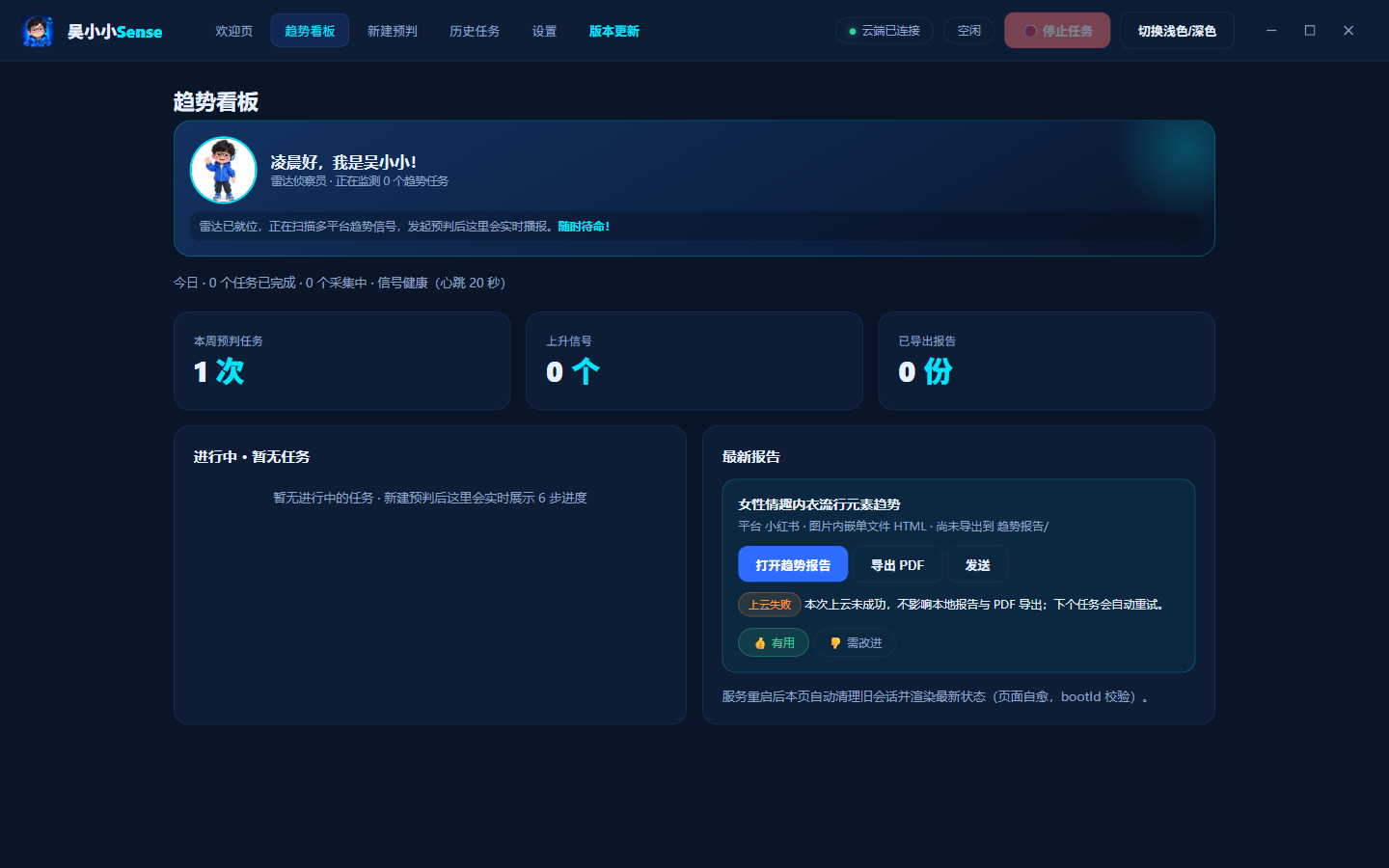Export the report using 导出 PDF
The height and width of the screenshot is (868, 1389).
pyautogui.click(x=898, y=565)
